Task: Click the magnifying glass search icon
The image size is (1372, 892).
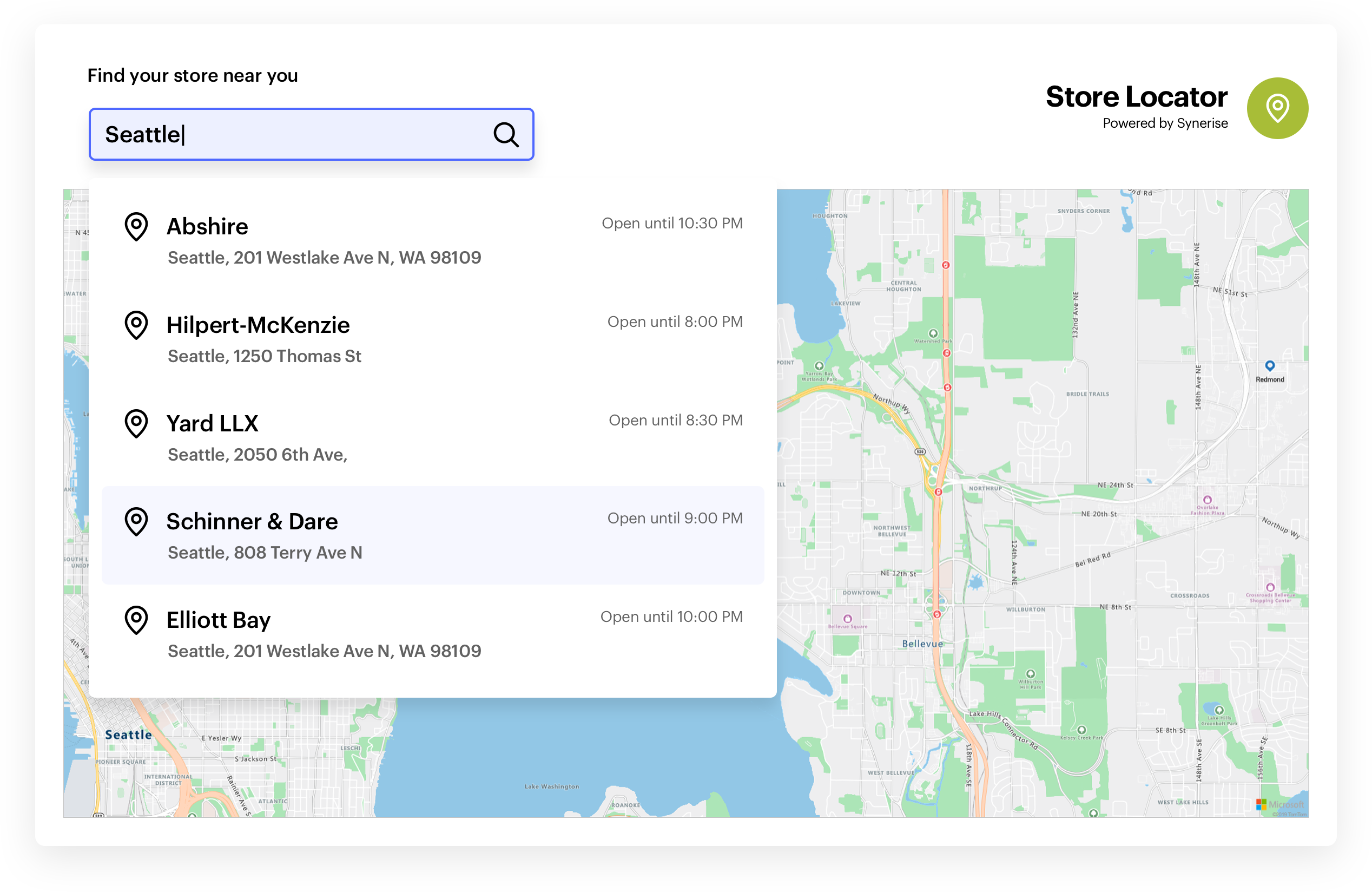Action: [505, 134]
